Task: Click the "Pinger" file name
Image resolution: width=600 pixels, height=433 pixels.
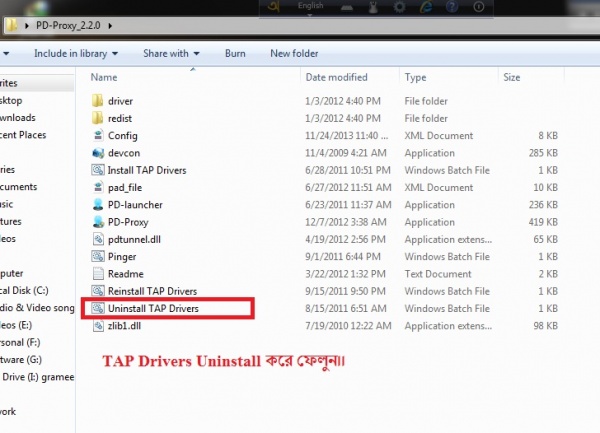Action: point(122,257)
